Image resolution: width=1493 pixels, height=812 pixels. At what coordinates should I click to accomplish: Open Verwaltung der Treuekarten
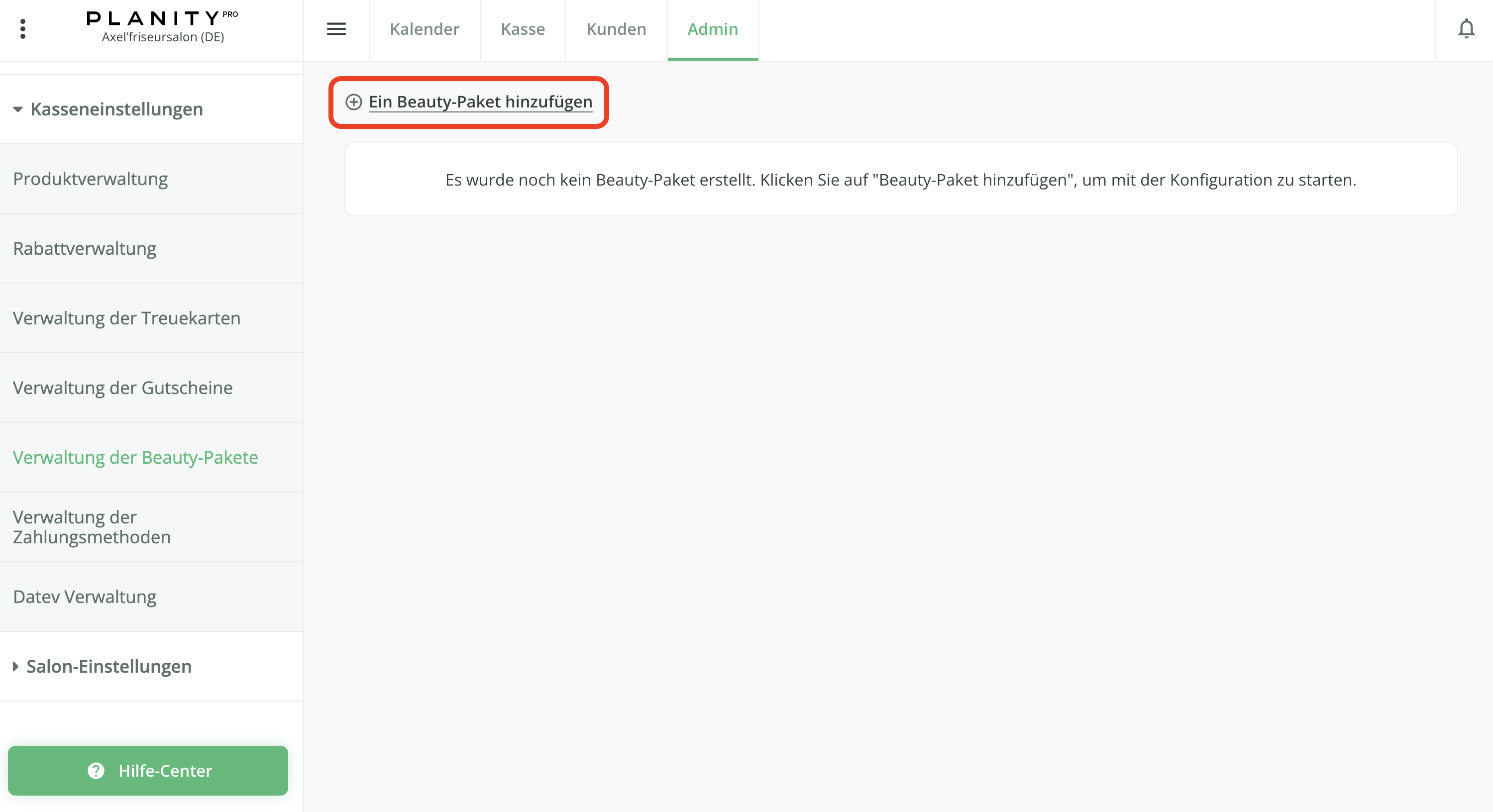pos(126,317)
